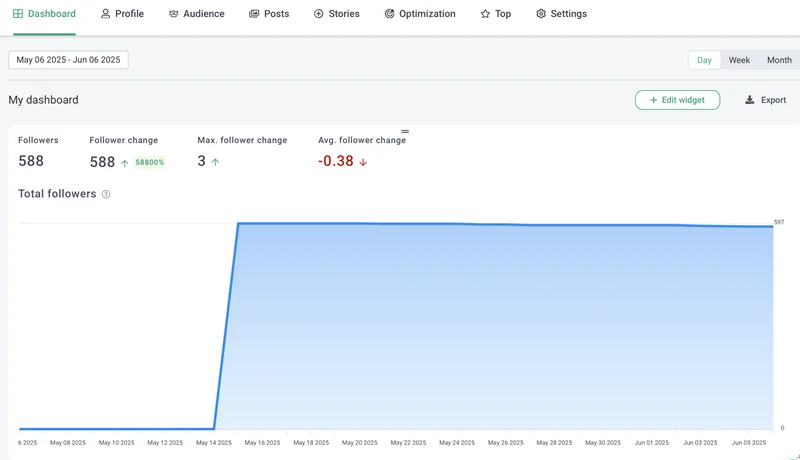Click the 597 chart value label
Image resolution: width=800 pixels, height=460 pixels.
779,222
